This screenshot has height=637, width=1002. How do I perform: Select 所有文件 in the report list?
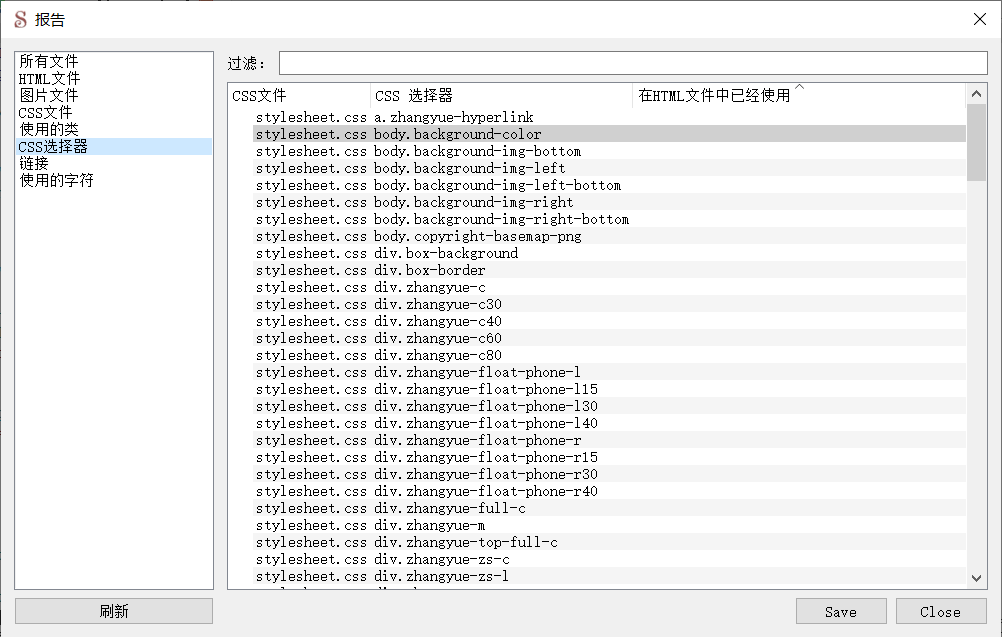(x=49, y=62)
